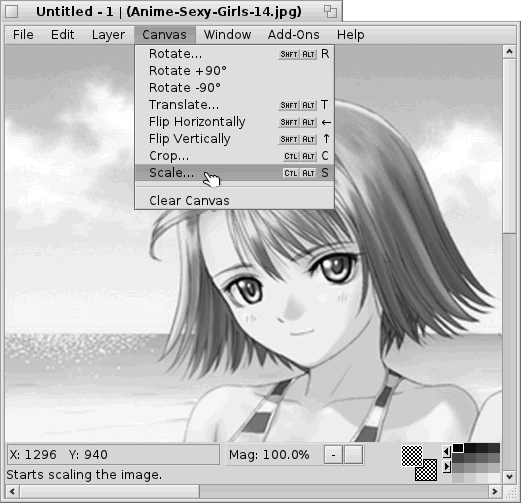Click the vertical scrollbar up arrow
The width and height of the screenshot is (521, 503).
(509, 51)
